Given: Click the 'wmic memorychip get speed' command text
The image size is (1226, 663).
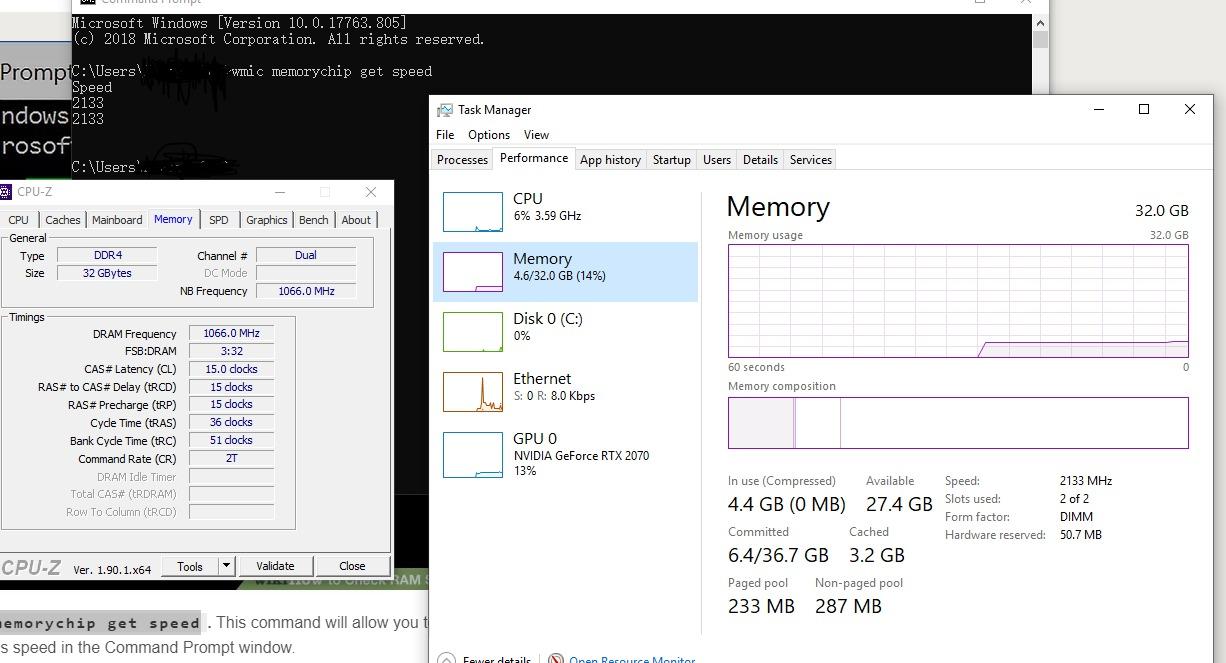Looking at the screenshot, I should tap(332, 71).
